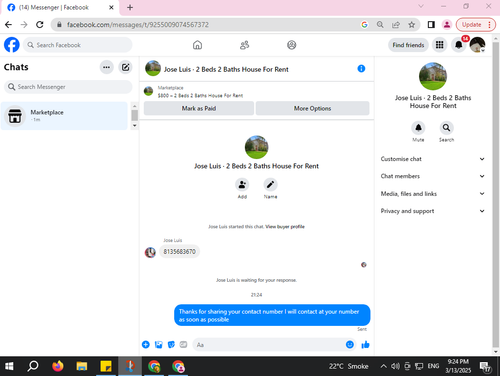Open Chrome side panel icon
Viewport: 500px width, 376px height.
pos(431,25)
